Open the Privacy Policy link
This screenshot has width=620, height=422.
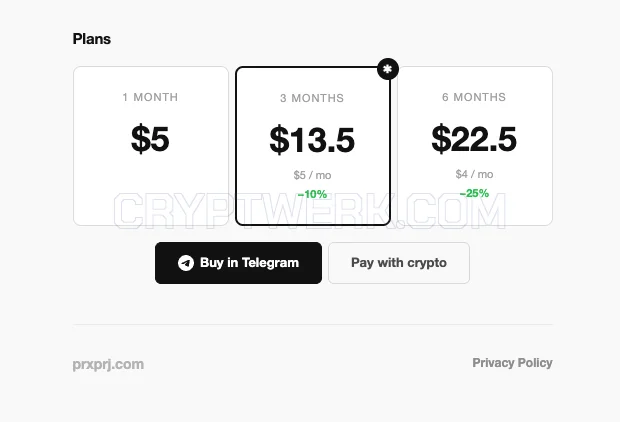pos(512,363)
